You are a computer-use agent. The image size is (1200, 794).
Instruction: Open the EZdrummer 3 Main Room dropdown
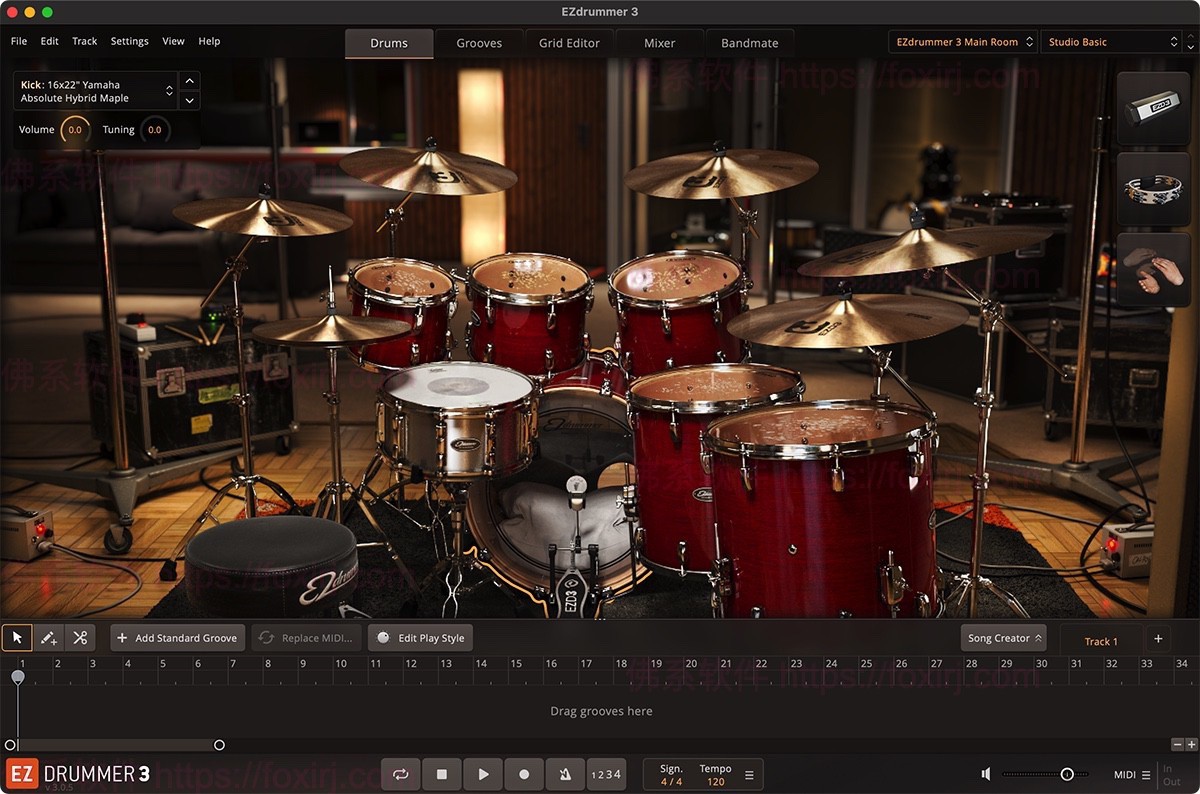pos(960,41)
